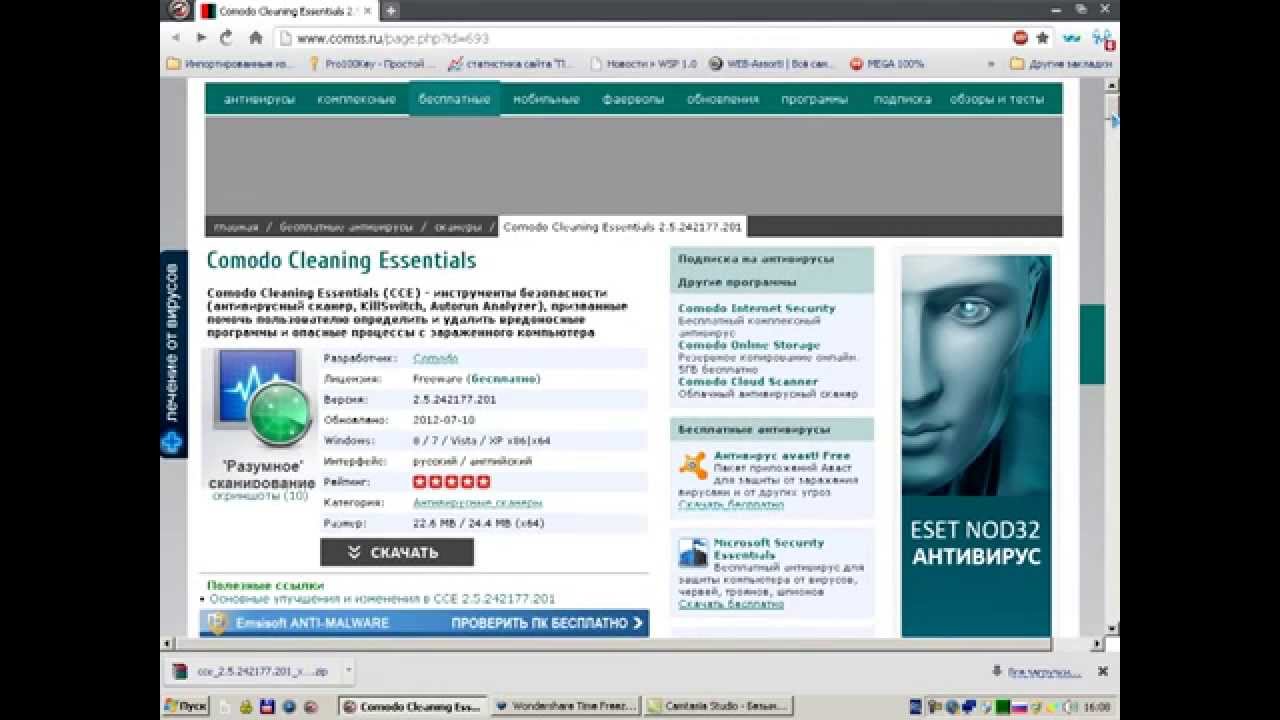Select the обновления menu item
Viewport: 1280px width, 720px height.
click(x=723, y=99)
